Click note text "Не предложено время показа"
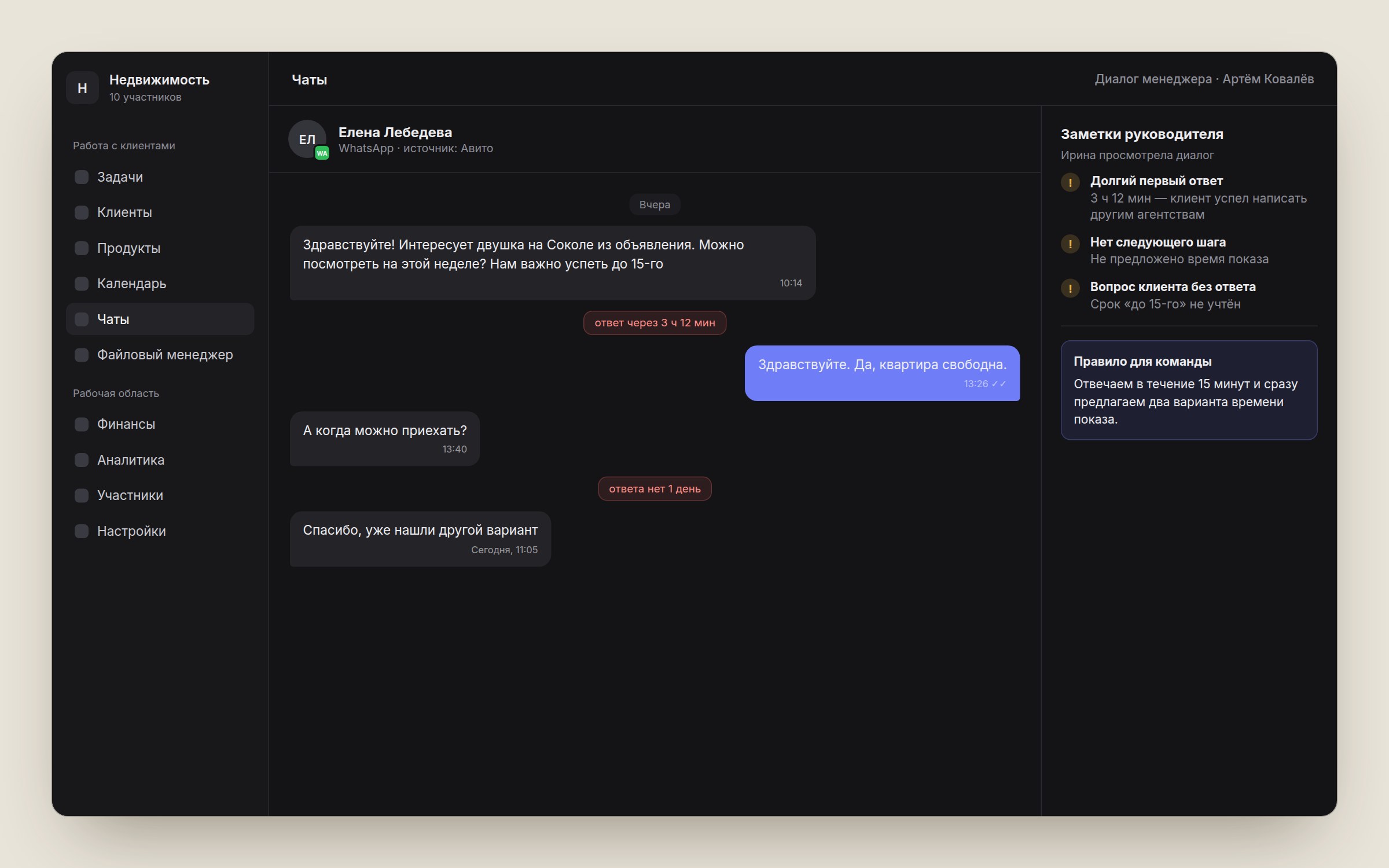The width and height of the screenshot is (1389, 868). pos(1179,259)
